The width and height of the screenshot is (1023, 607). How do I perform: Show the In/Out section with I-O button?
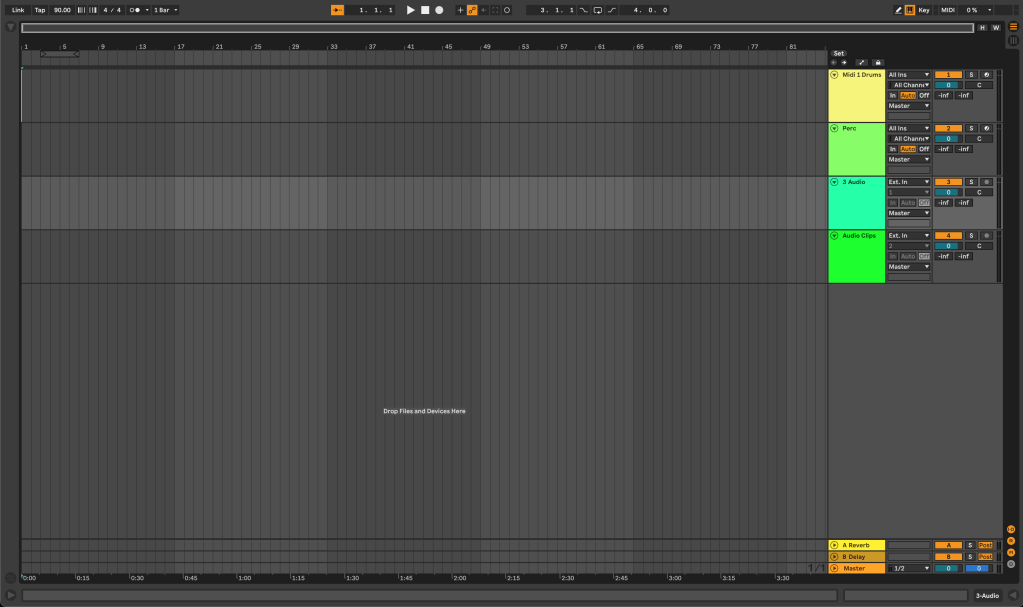pos(1011,529)
